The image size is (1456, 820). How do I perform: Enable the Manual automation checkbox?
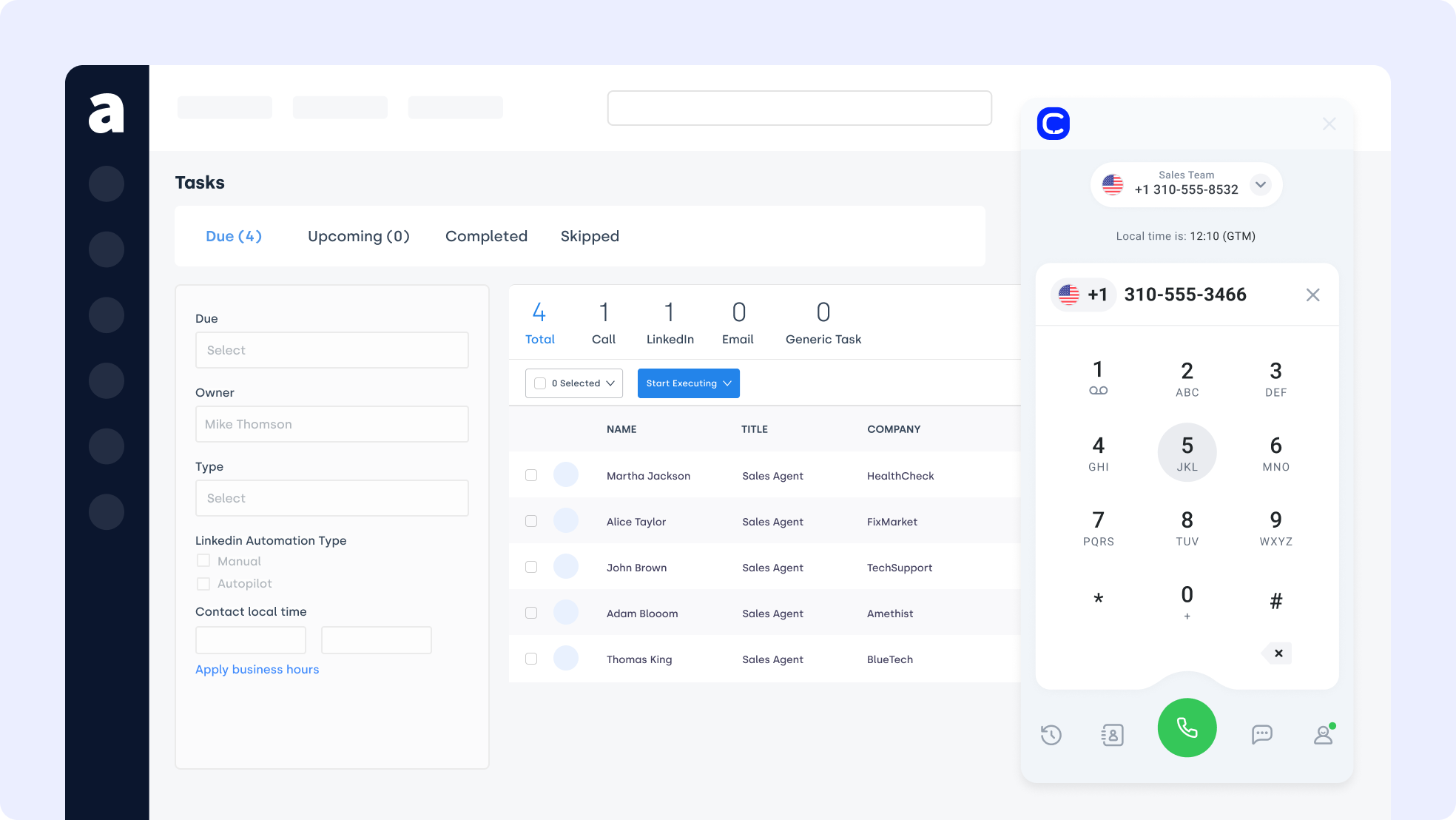click(203, 561)
